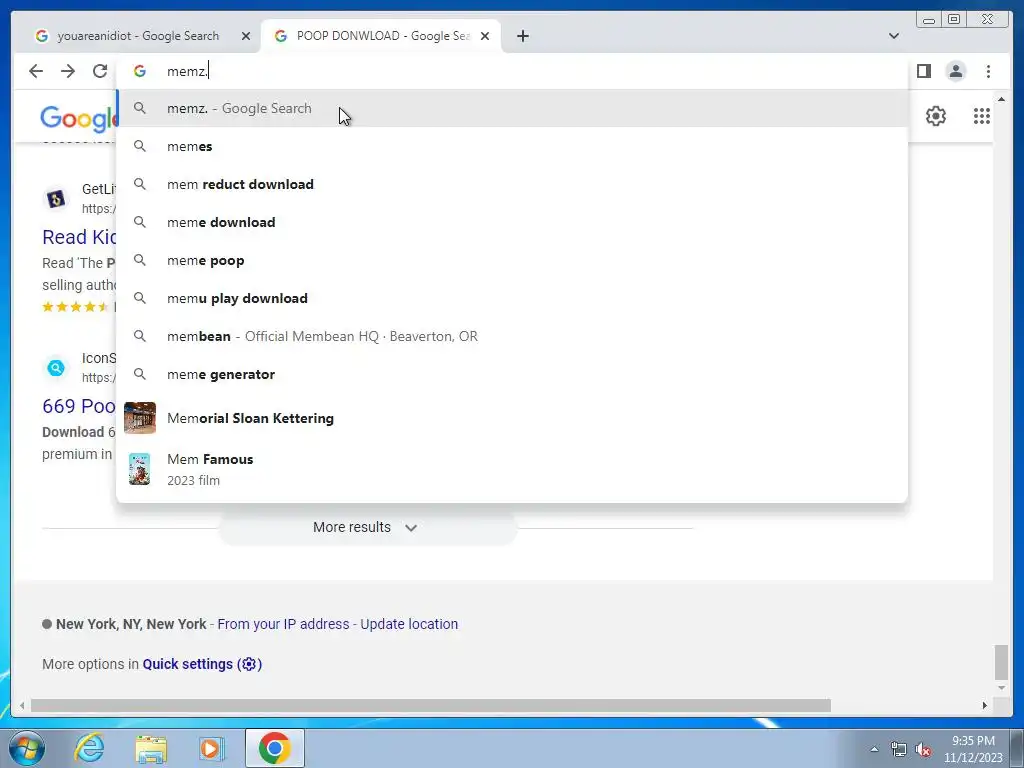Click the horizontal scrollbar right arrow

985,706
